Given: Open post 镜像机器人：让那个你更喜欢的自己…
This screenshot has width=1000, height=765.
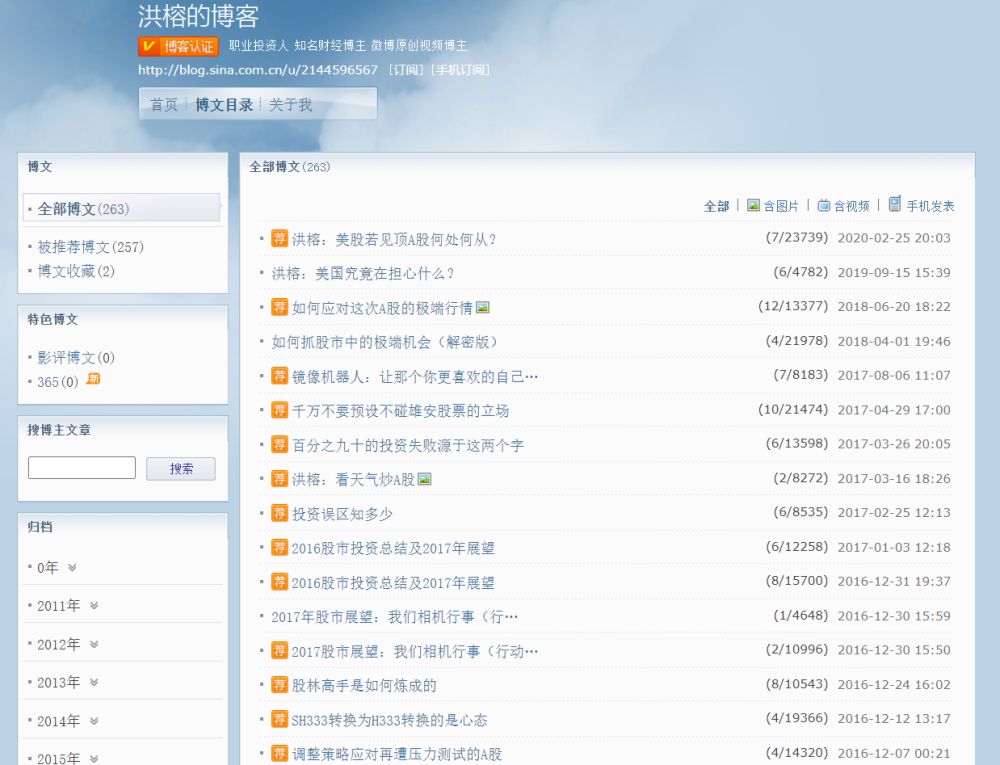Looking at the screenshot, I should tap(415, 377).
